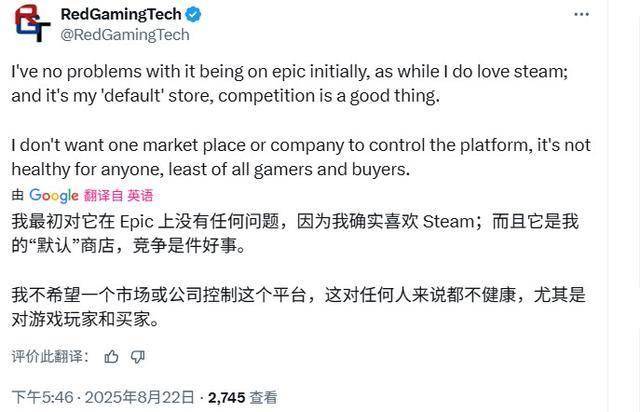Screen dimensions: 640x412
Task: Click the Chinese paragraph beginning 我不希望一个市场
Action: click(298, 307)
